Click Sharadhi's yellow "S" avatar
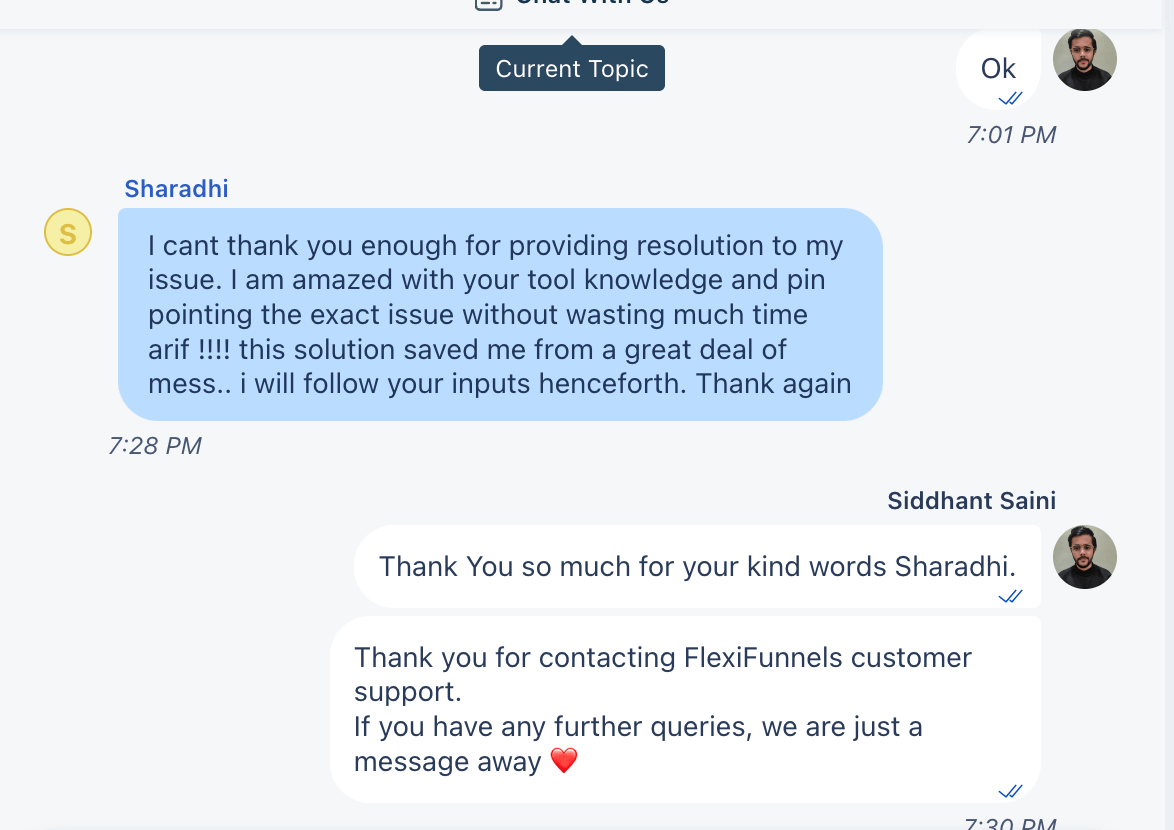1174x830 pixels. tap(68, 234)
